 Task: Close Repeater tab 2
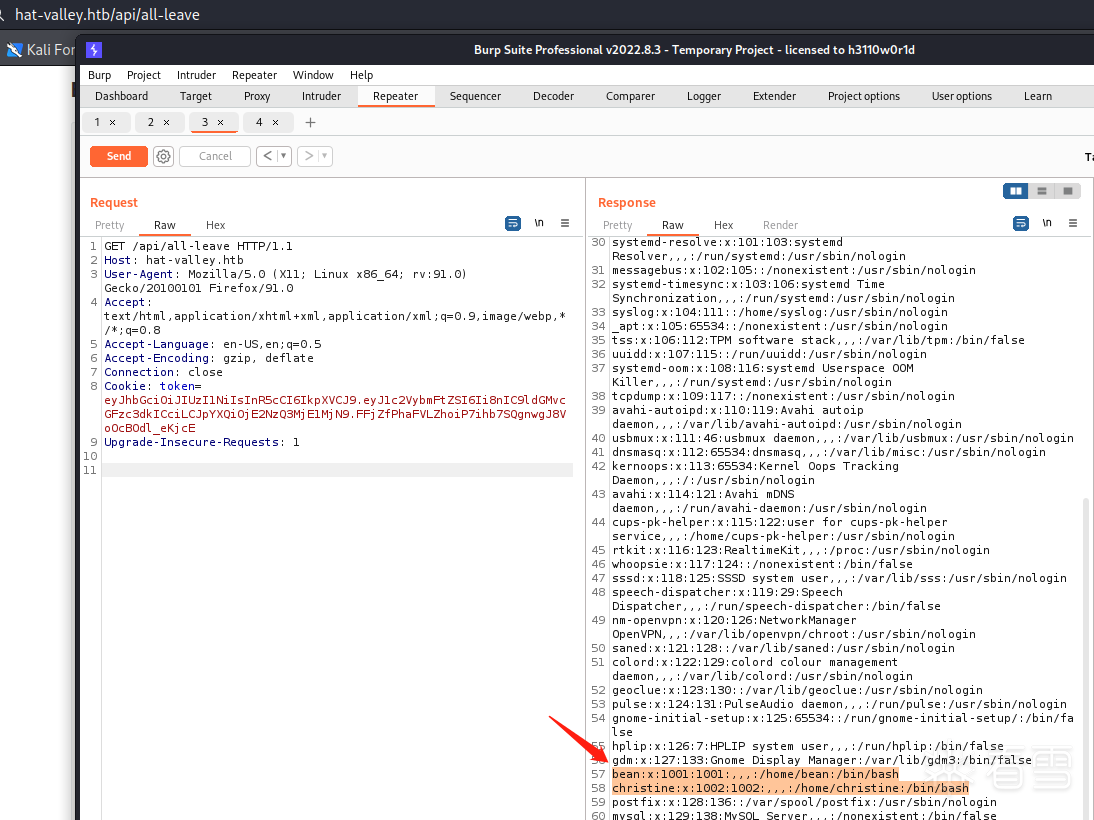(x=167, y=122)
